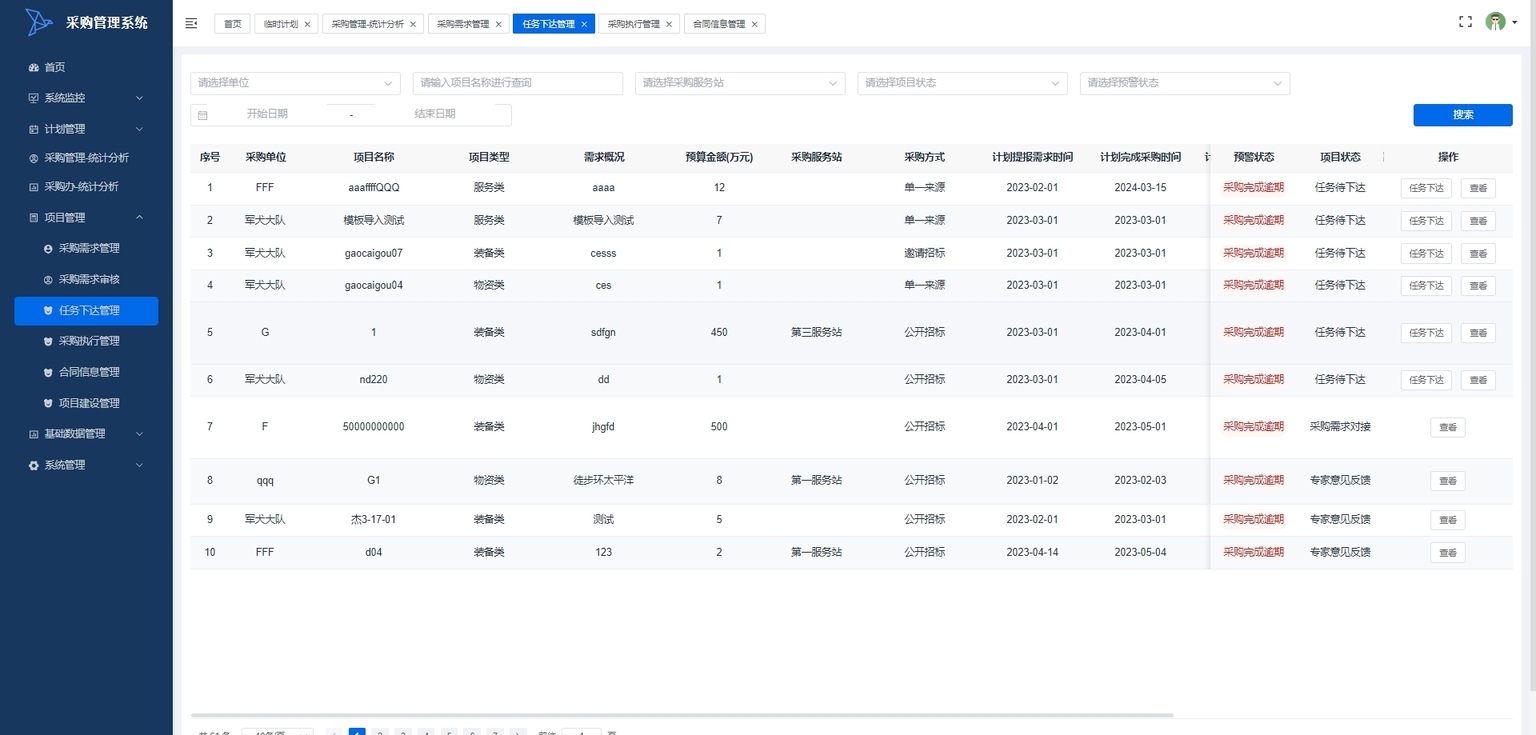Viewport: 1536px width, 735px height.
Task: Click the sidebar collapse hamburger icon
Action: click(192, 23)
